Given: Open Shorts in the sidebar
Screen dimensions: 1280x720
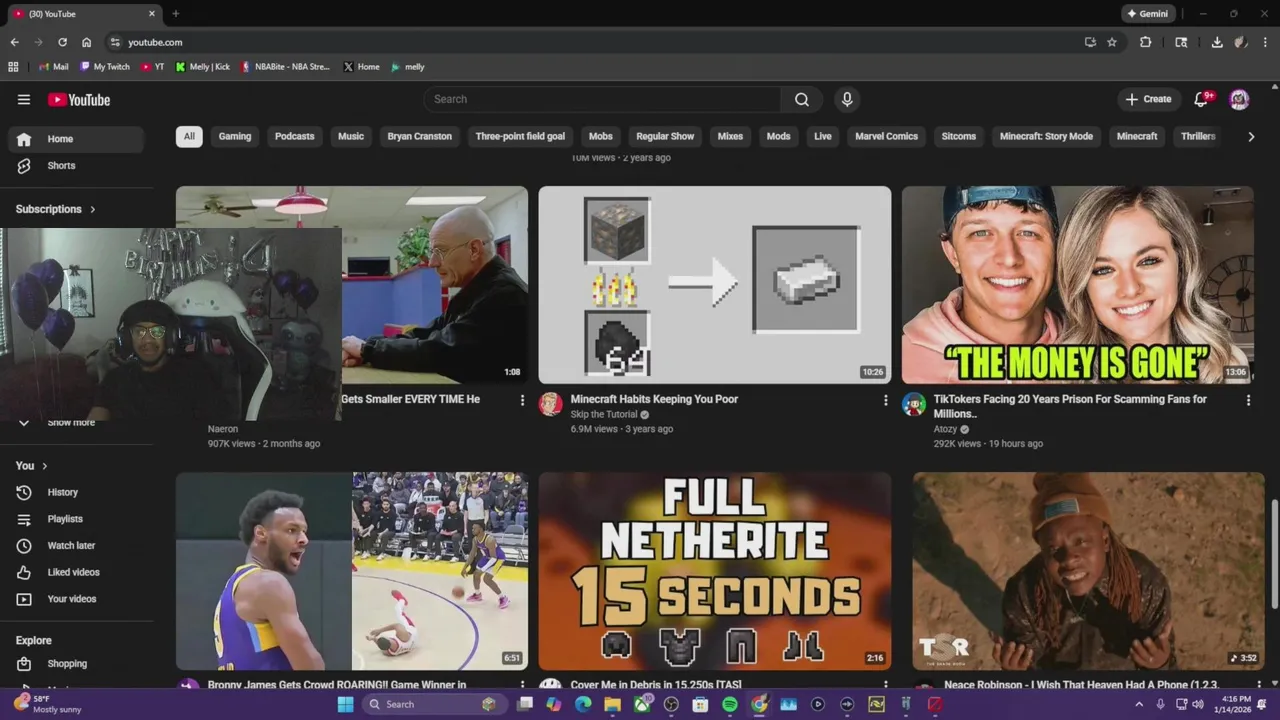Looking at the screenshot, I should click(76, 165).
